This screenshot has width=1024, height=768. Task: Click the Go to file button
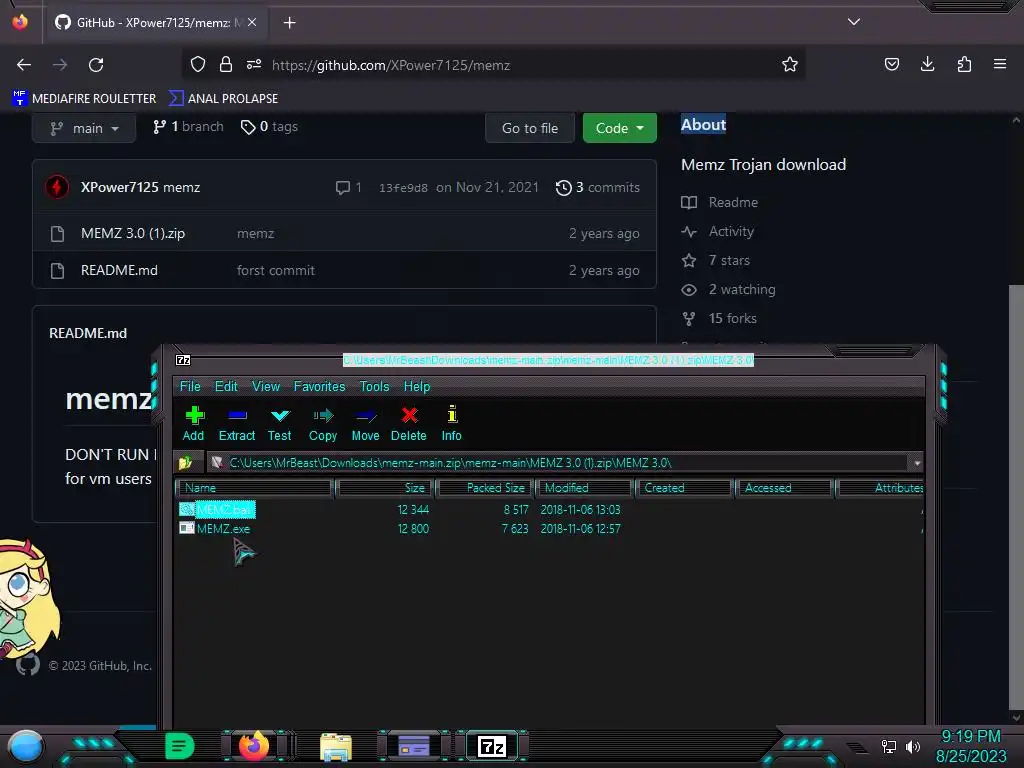click(x=530, y=128)
